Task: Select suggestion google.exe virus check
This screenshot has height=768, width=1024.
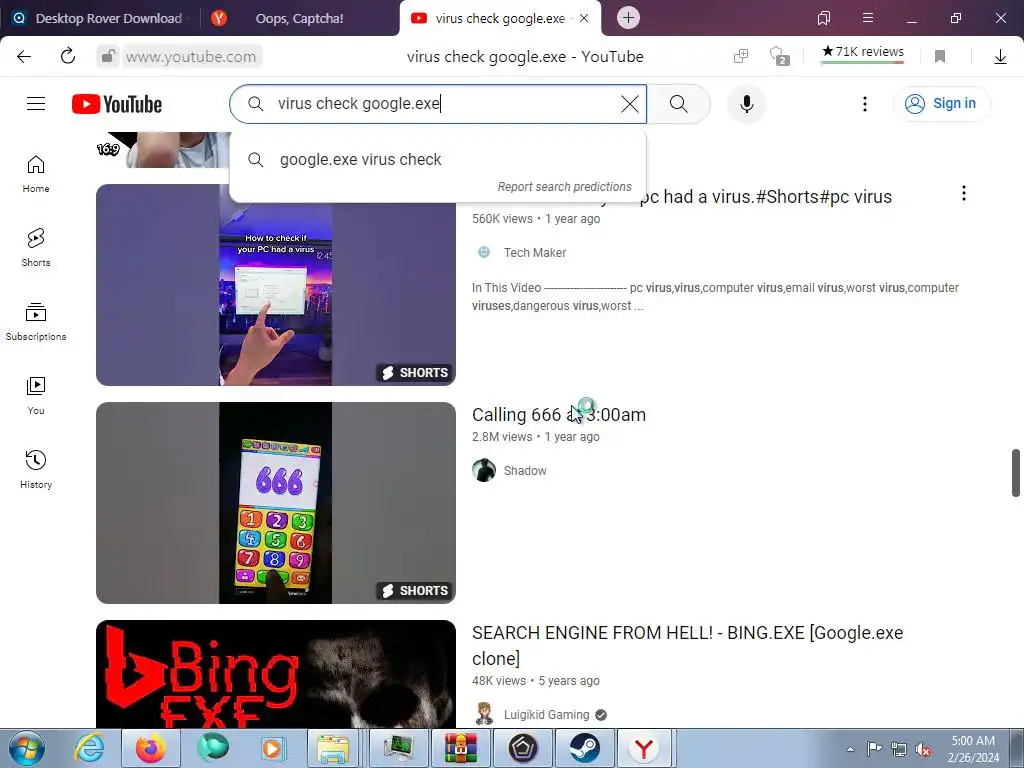Action: [438, 159]
